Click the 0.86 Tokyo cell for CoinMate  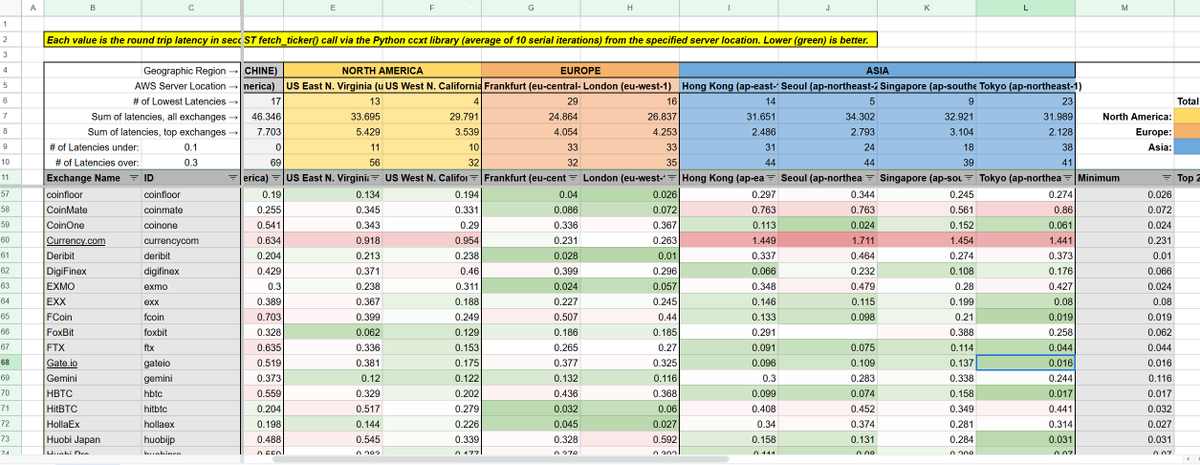(x=1025, y=210)
